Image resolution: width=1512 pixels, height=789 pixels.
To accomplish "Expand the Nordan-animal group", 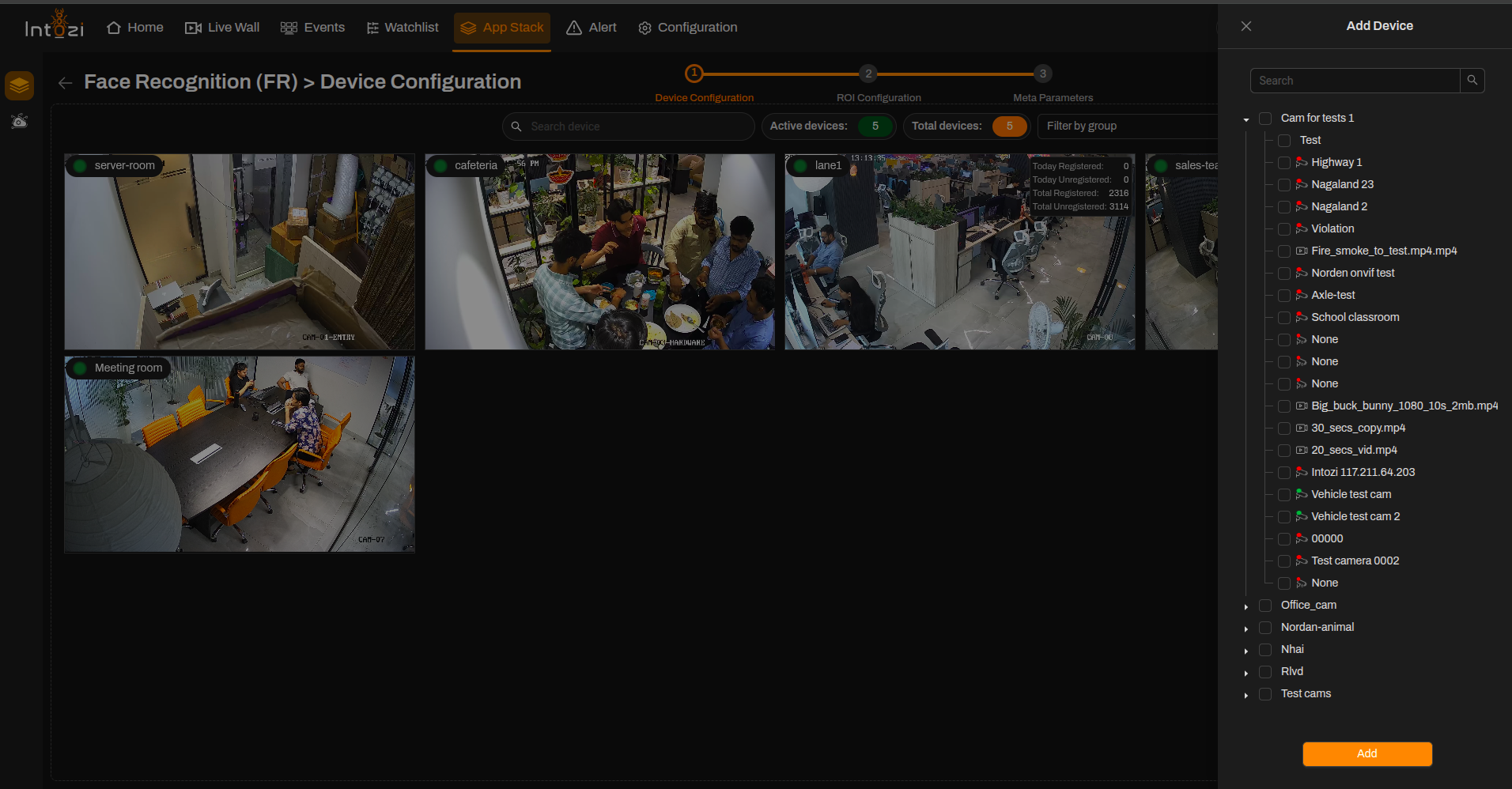I will [1246, 629].
